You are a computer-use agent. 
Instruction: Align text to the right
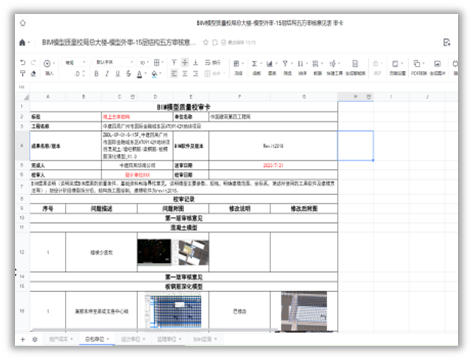[196, 74]
